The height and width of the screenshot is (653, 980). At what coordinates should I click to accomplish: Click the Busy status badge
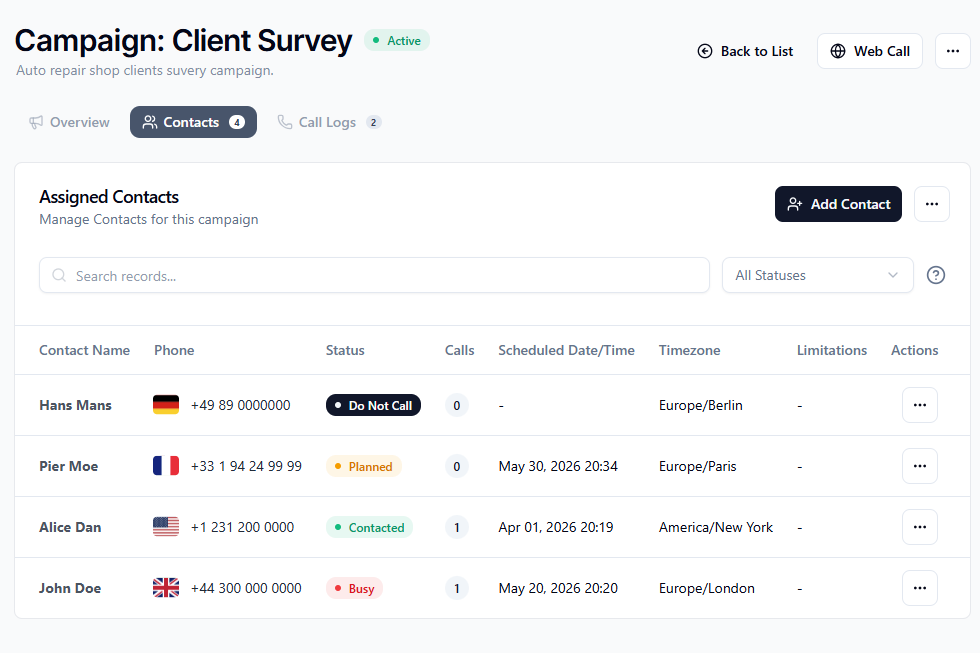point(354,588)
